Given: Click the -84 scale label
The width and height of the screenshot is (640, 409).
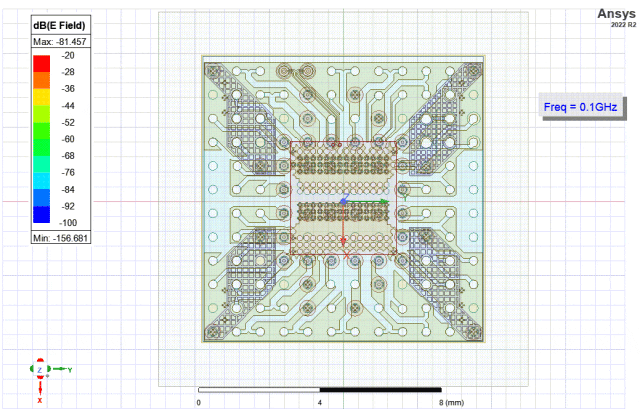Looking at the screenshot, I should point(68,189).
